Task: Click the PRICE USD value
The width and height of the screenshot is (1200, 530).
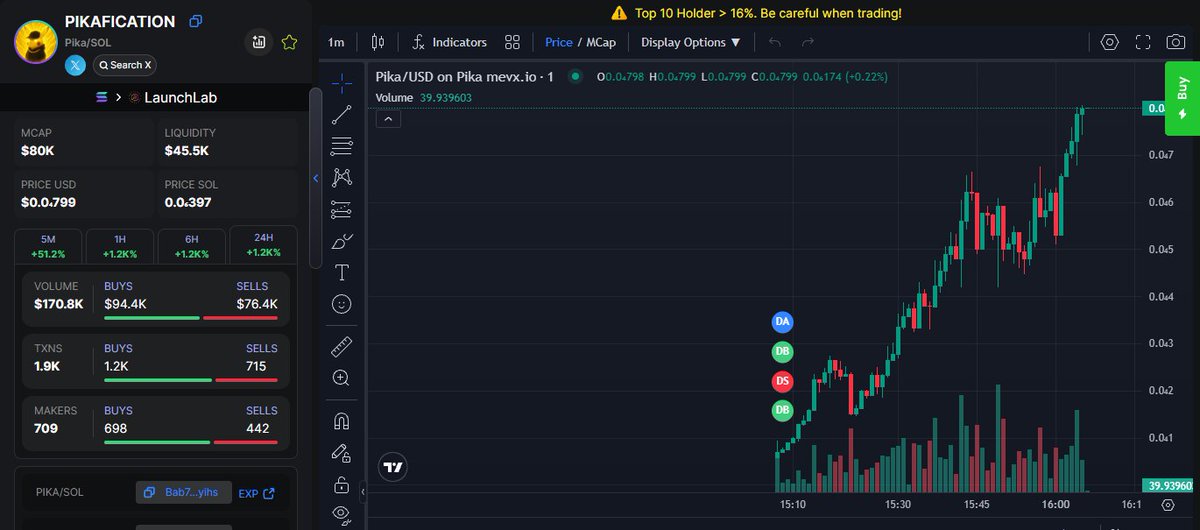Action: click(48, 203)
